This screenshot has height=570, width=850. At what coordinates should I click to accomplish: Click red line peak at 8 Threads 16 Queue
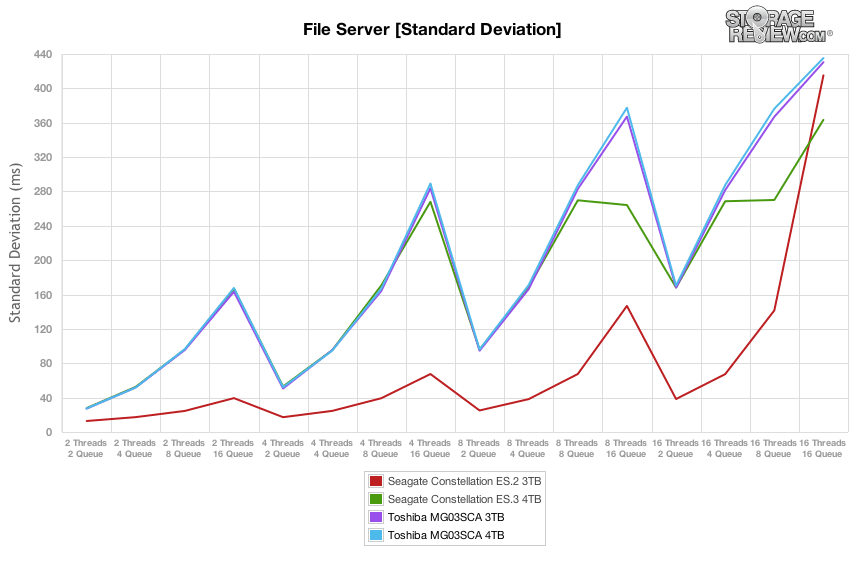(x=627, y=306)
